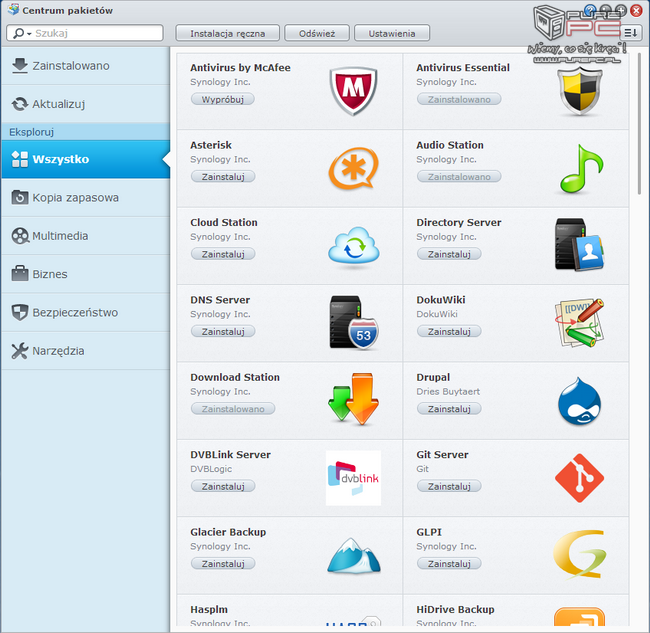The width and height of the screenshot is (650, 633).
Task: Click the Dries Buytaert developer name
Action: [x=448, y=391]
